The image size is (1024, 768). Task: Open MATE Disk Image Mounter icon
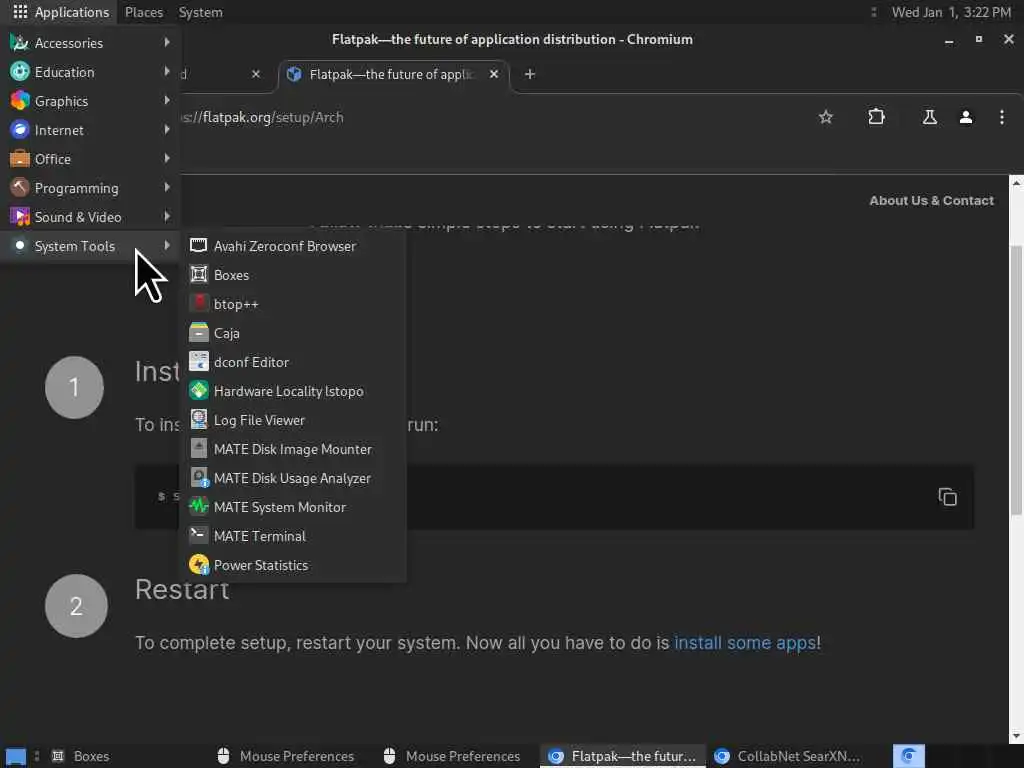point(199,449)
